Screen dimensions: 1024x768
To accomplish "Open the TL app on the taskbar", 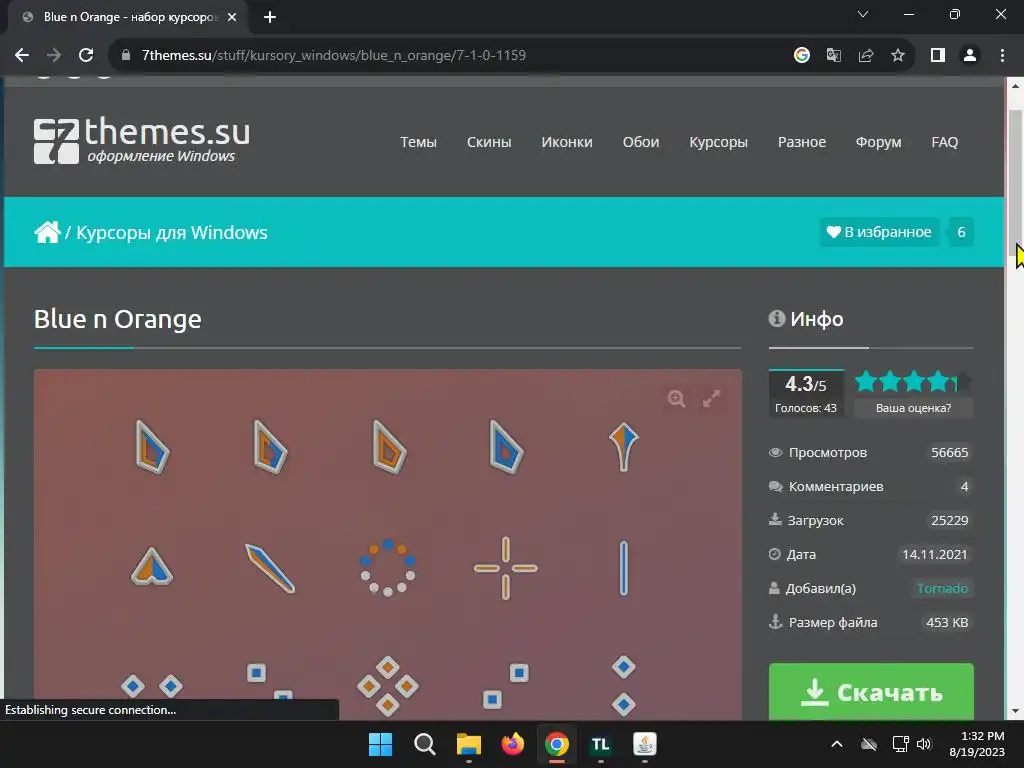I will (x=600, y=744).
